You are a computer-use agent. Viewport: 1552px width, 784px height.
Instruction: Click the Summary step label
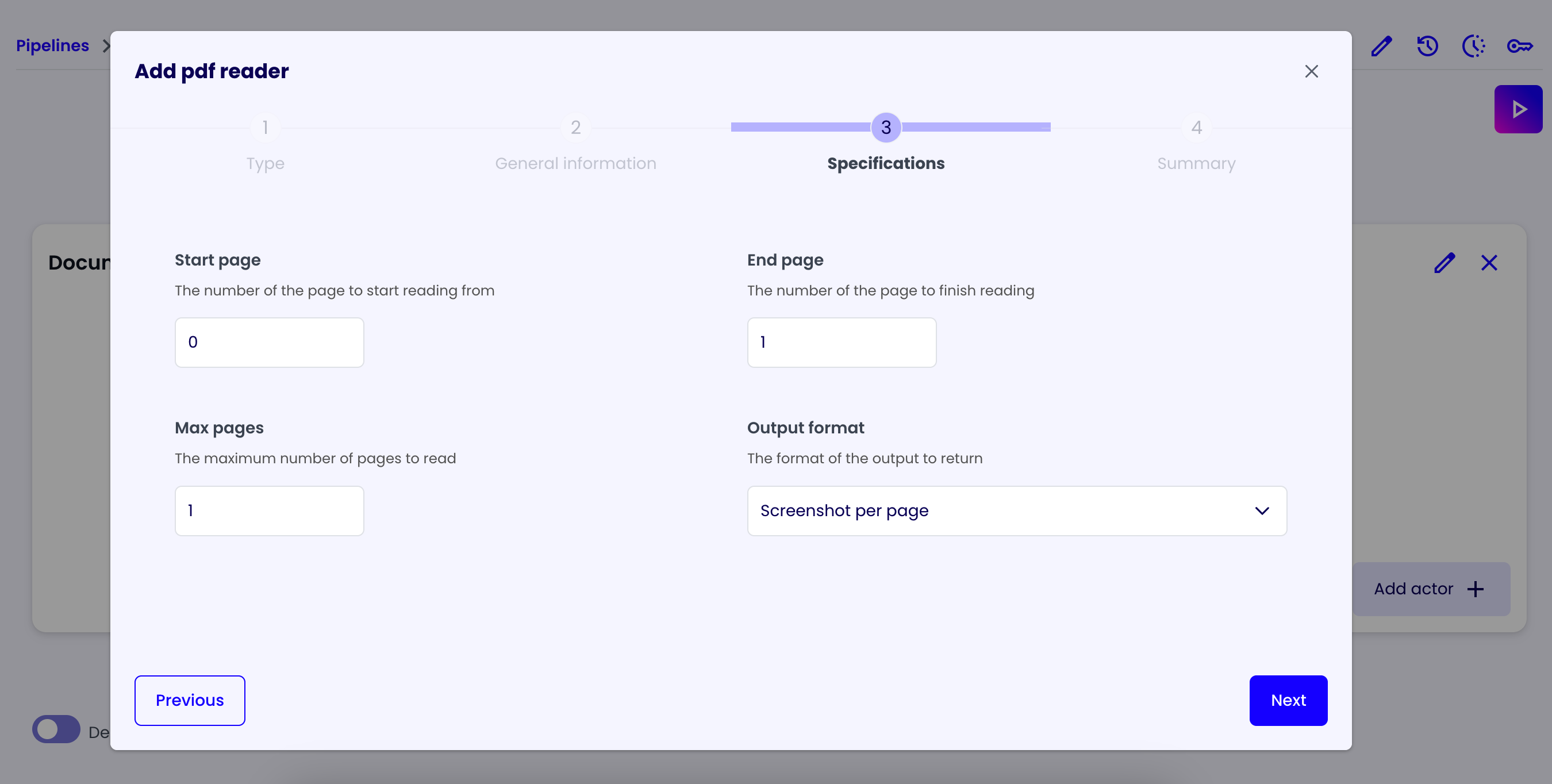(1196, 163)
